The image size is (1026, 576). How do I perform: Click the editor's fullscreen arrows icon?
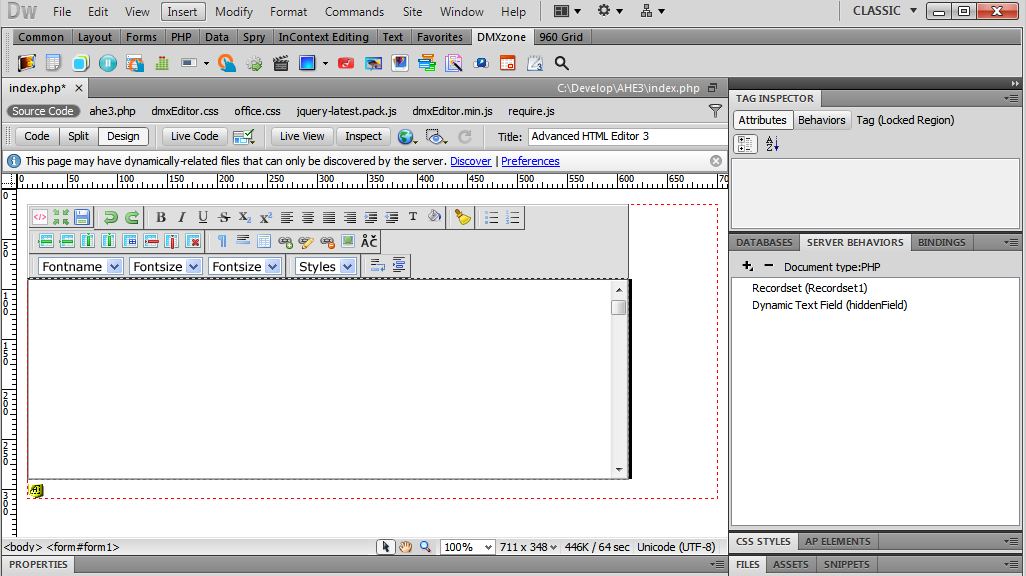(61, 217)
